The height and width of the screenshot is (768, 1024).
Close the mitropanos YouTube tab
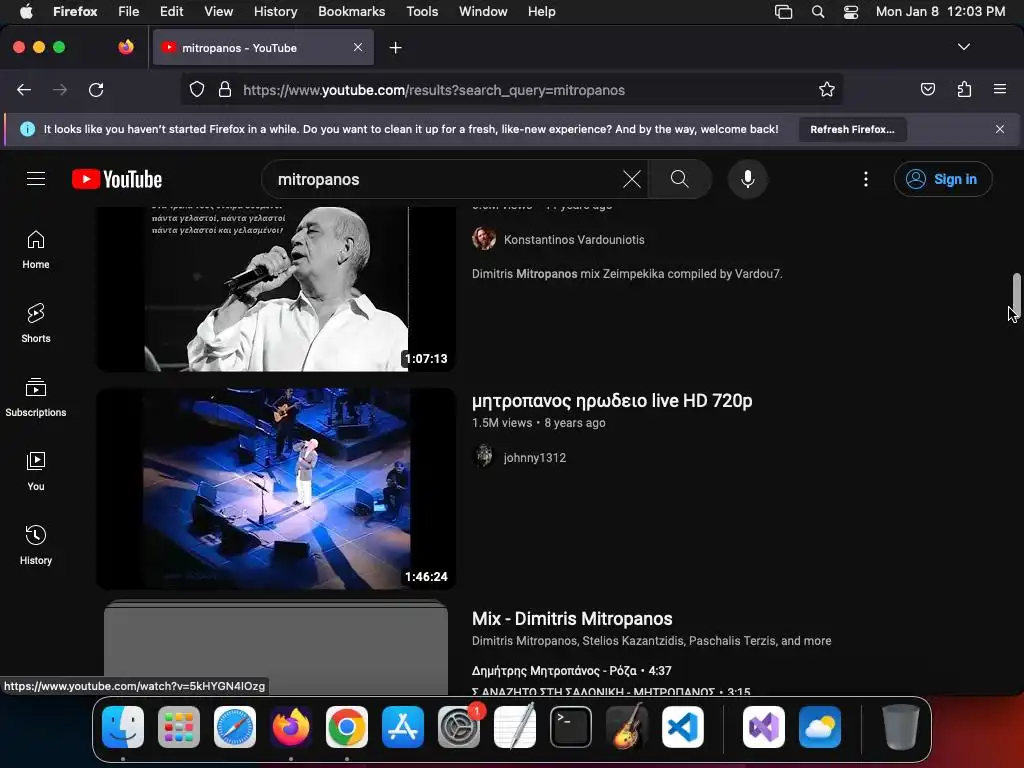click(x=358, y=47)
